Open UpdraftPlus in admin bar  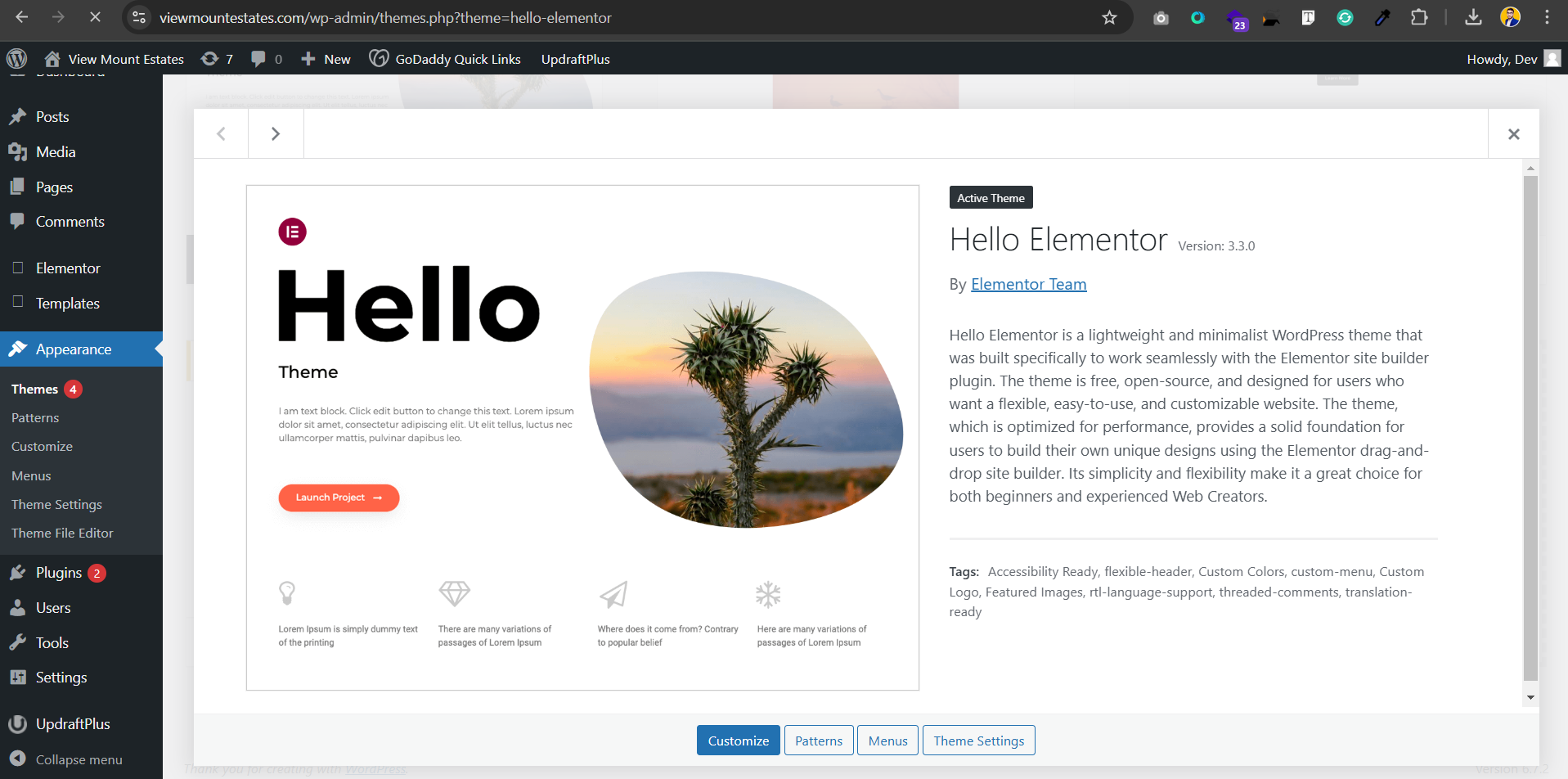(575, 59)
